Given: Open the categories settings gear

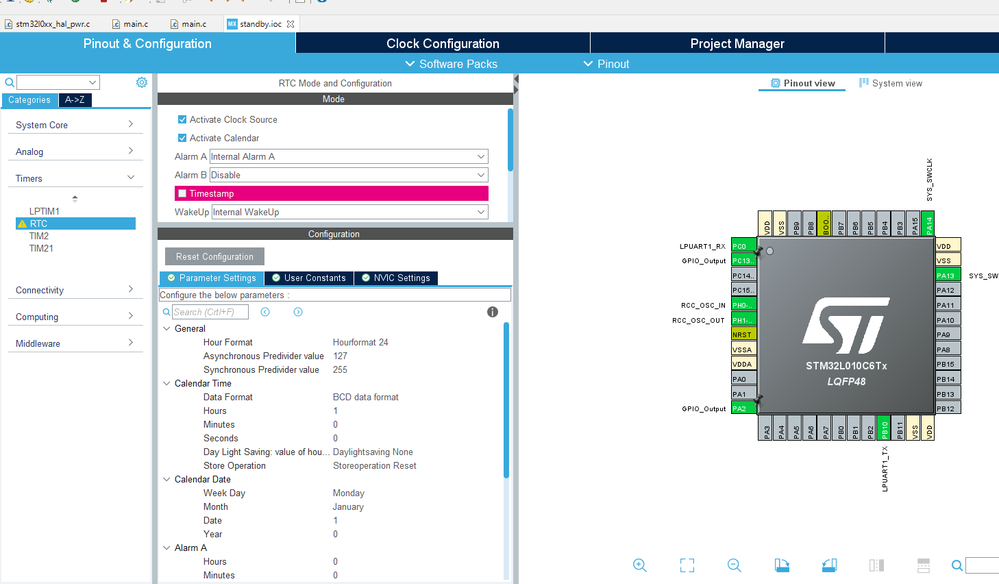Looking at the screenshot, I should [141, 82].
